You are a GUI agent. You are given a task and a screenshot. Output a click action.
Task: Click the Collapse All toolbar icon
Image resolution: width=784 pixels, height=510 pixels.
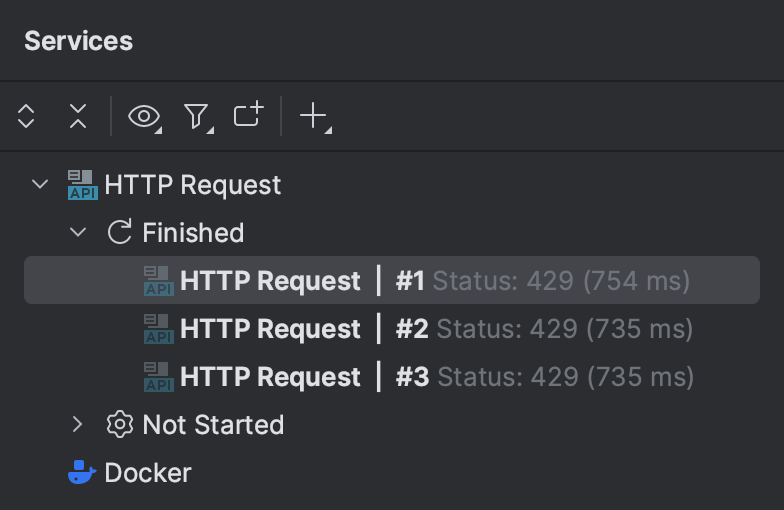point(78,117)
